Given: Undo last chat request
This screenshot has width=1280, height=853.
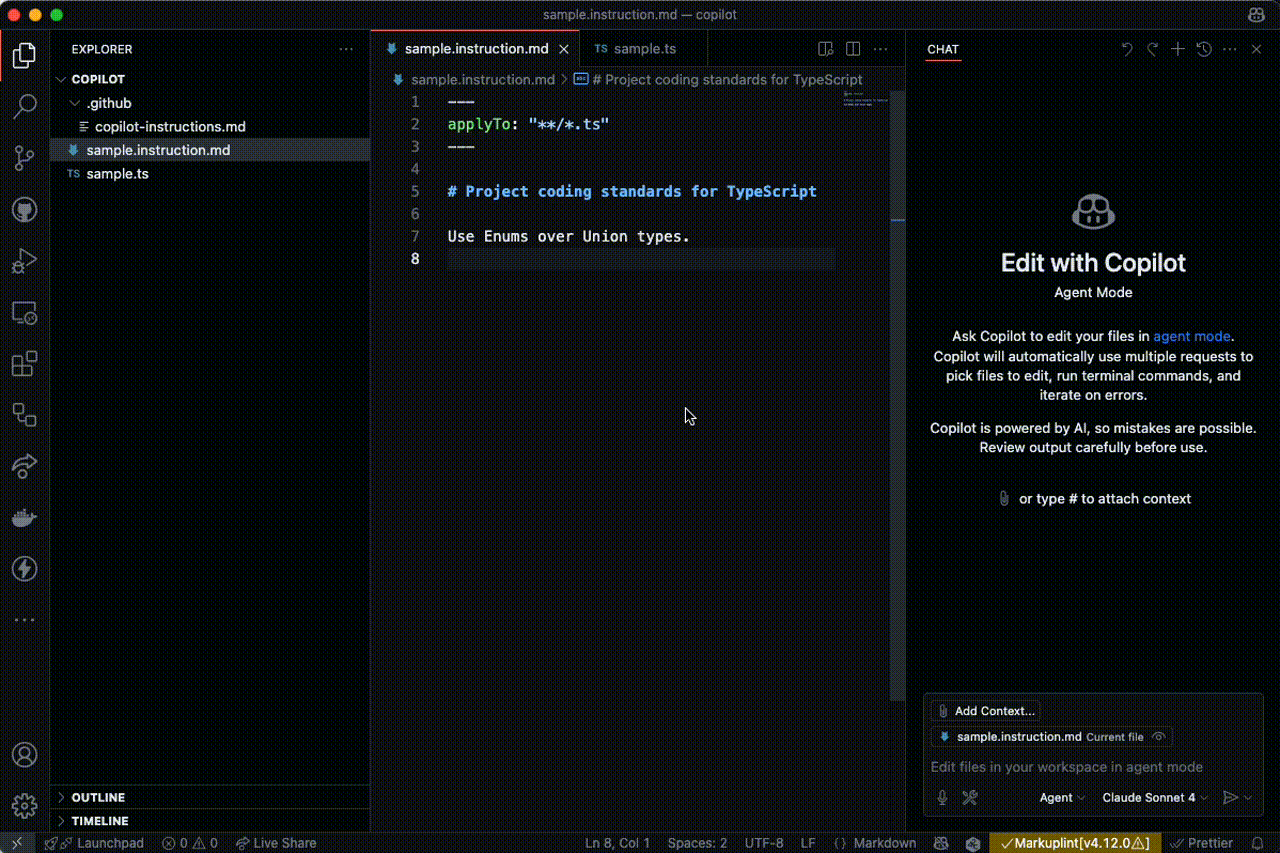Looking at the screenshot, I should click(1127, 49).
